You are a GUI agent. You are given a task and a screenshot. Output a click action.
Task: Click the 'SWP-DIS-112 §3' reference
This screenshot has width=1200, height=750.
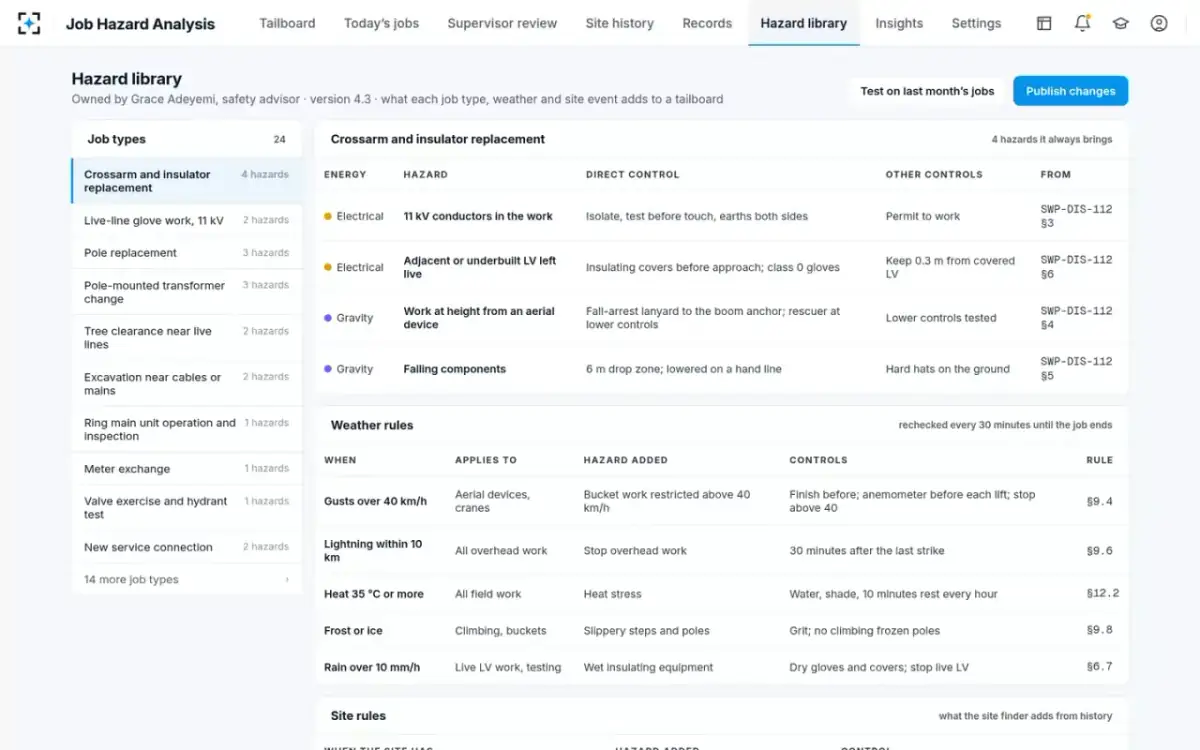1076,216
